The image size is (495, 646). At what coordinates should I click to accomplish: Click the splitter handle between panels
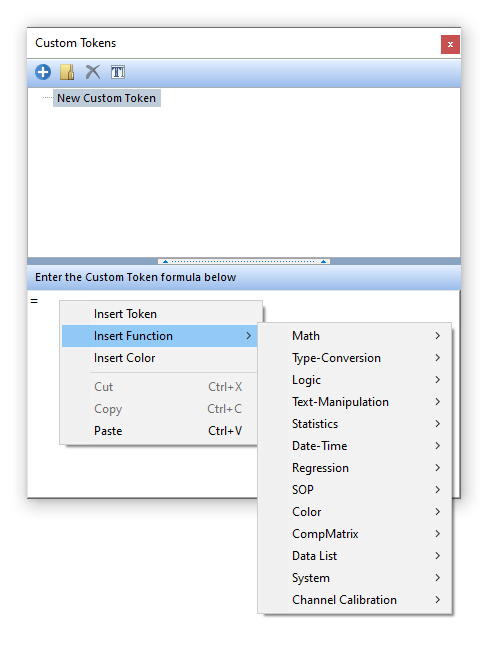tap(244, 261)
